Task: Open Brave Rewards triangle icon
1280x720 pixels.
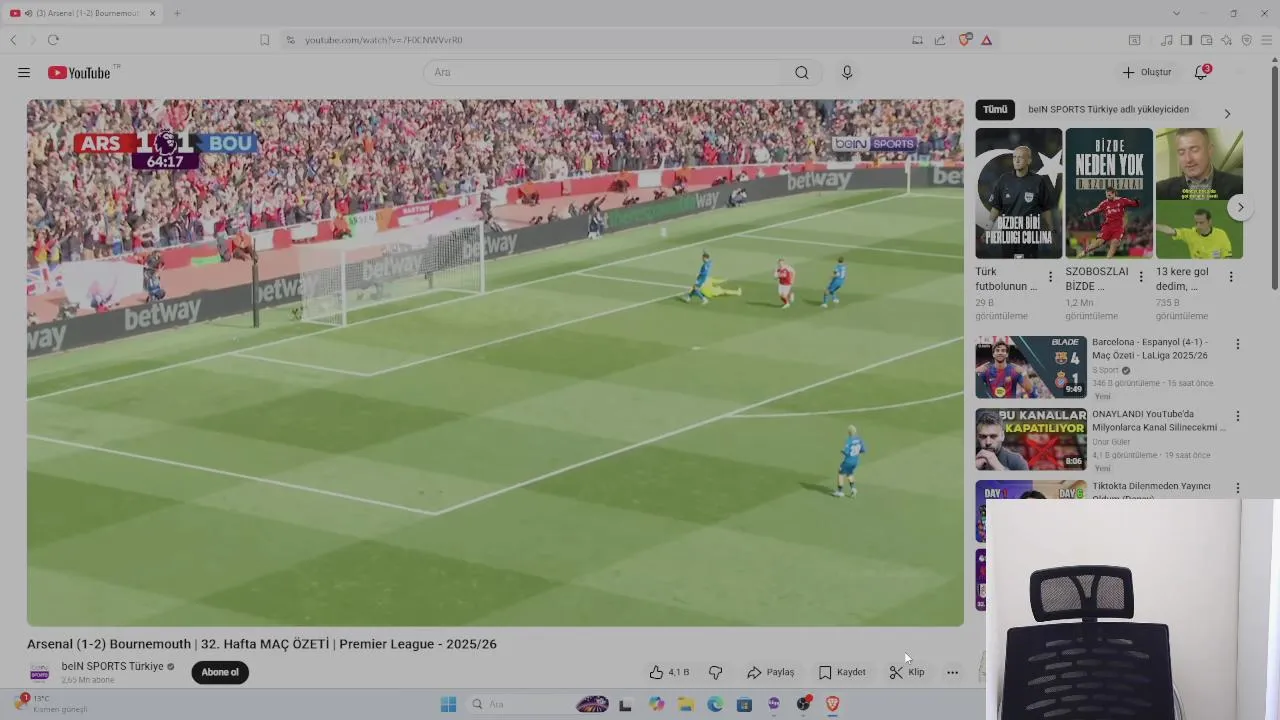Action: [987, 40]
